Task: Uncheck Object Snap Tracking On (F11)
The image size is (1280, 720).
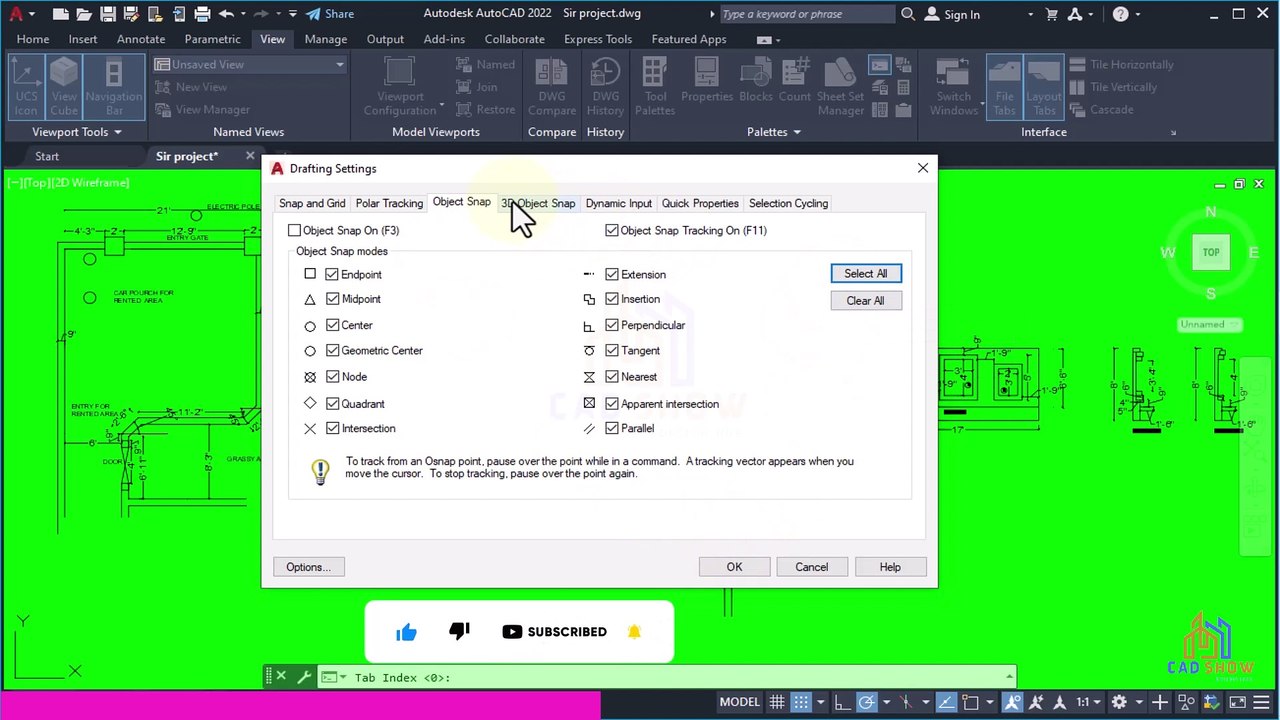Action: (612, 231)
